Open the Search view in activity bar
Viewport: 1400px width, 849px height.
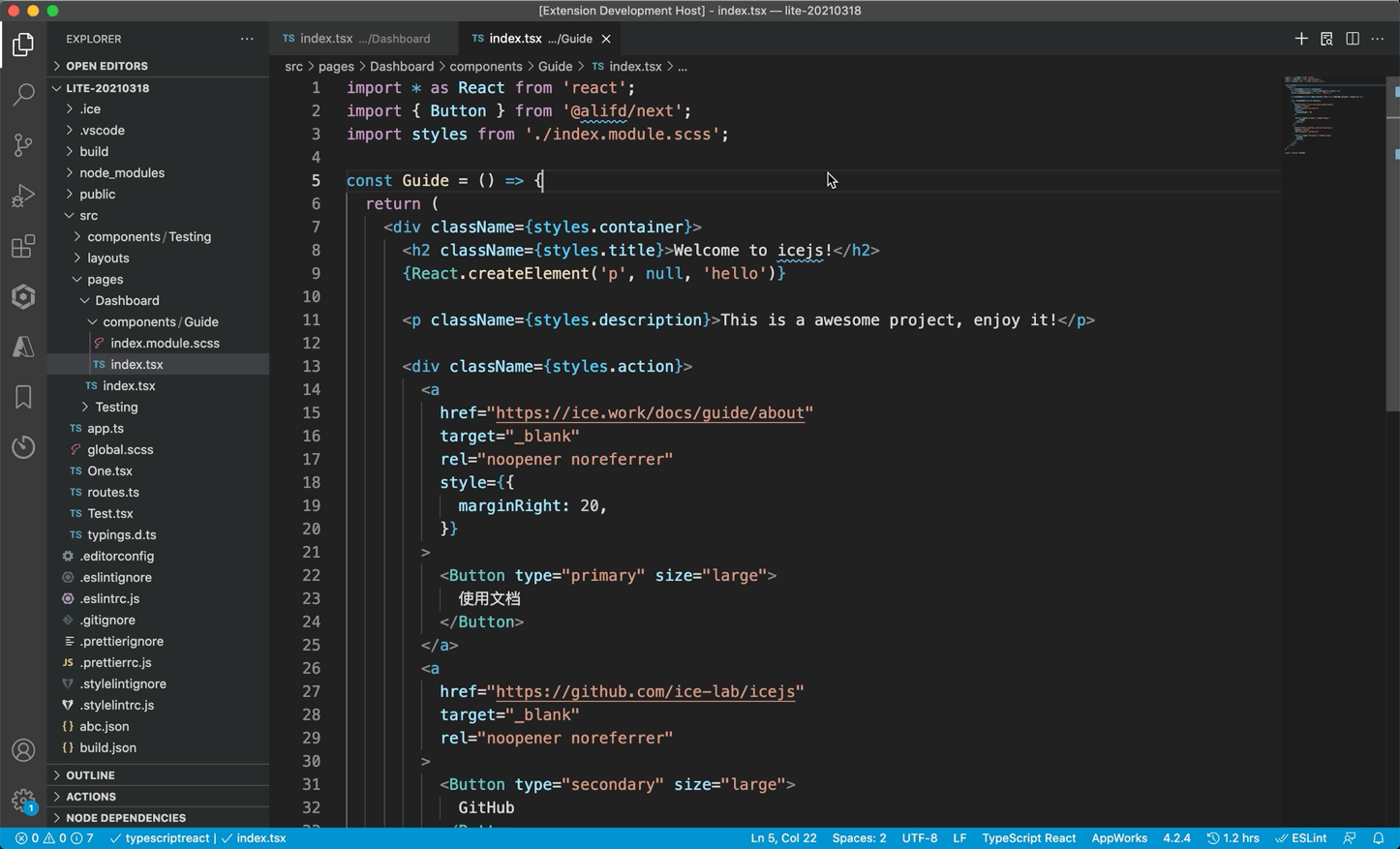[23, 95]
